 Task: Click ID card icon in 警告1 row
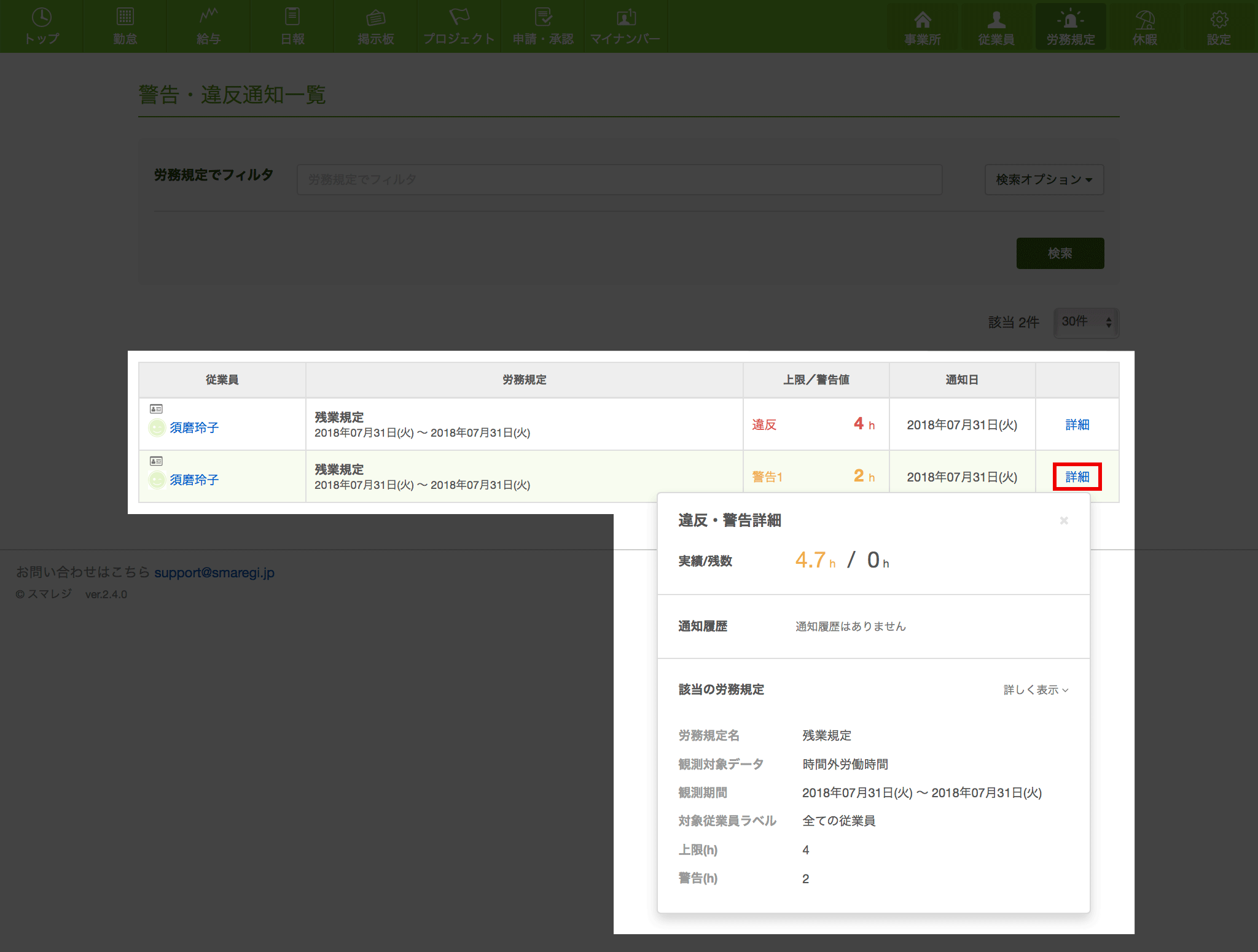[157, 461]
